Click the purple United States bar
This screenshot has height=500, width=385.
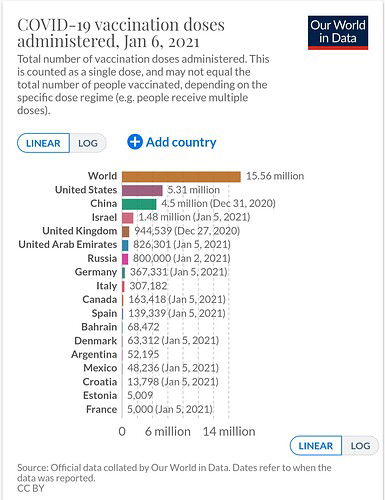[x=142, y=190]
